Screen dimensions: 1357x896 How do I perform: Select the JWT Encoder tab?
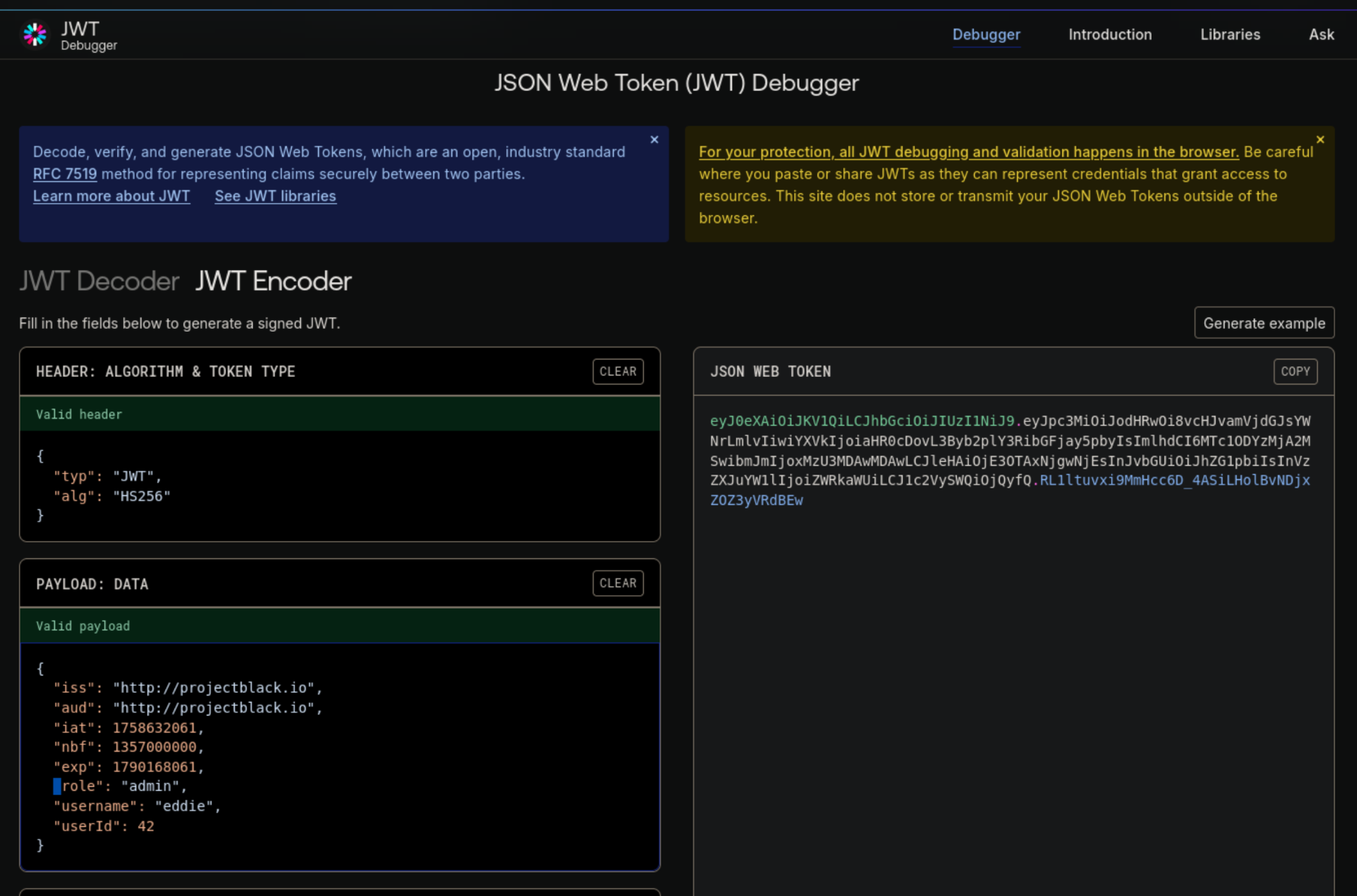pyautogui.click(x=273, y=281)
